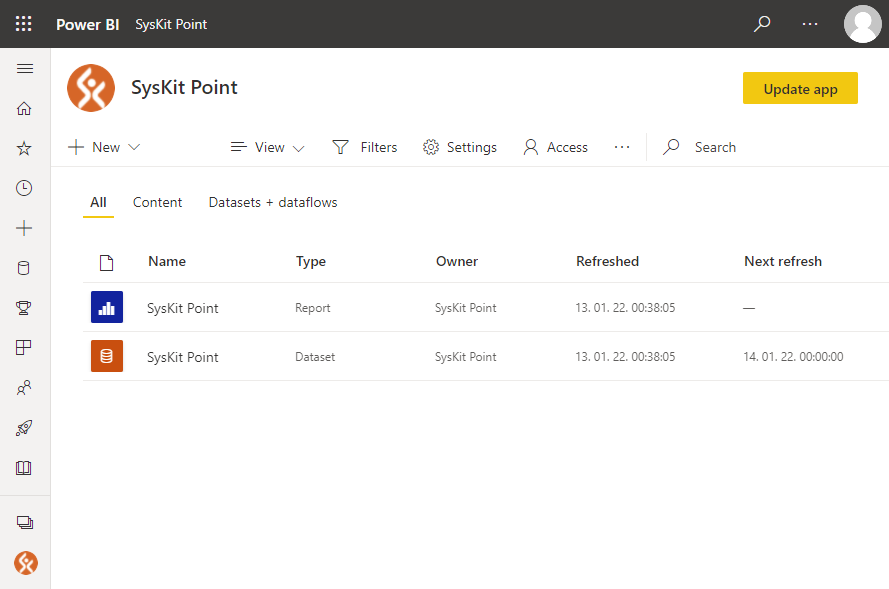Toggle the hamburger navigation menu
The image size is (889, 589).
click(x=25, y=69)
